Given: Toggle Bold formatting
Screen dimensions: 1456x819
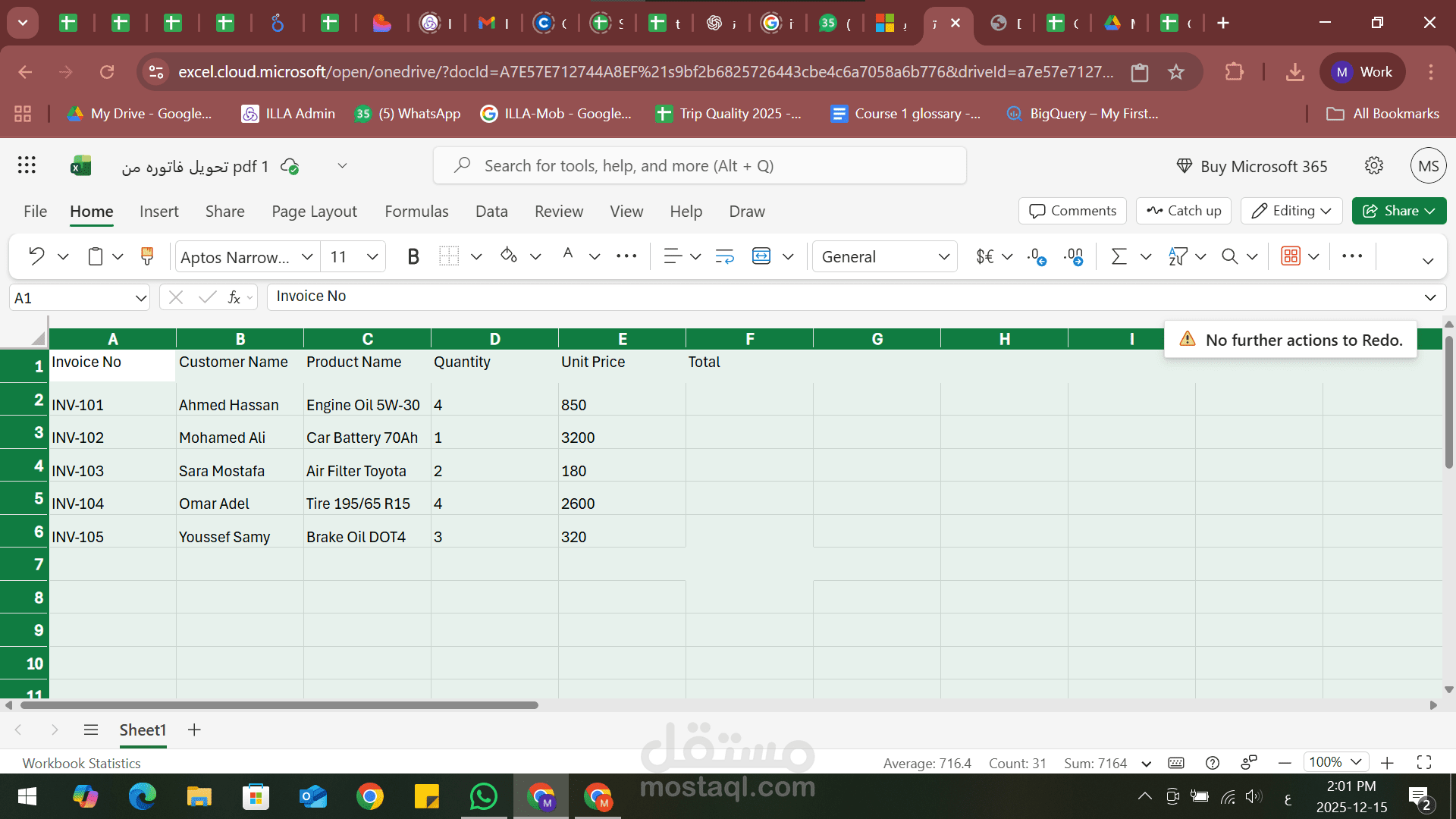Looking at the screenshot, I should pos(413,257).
